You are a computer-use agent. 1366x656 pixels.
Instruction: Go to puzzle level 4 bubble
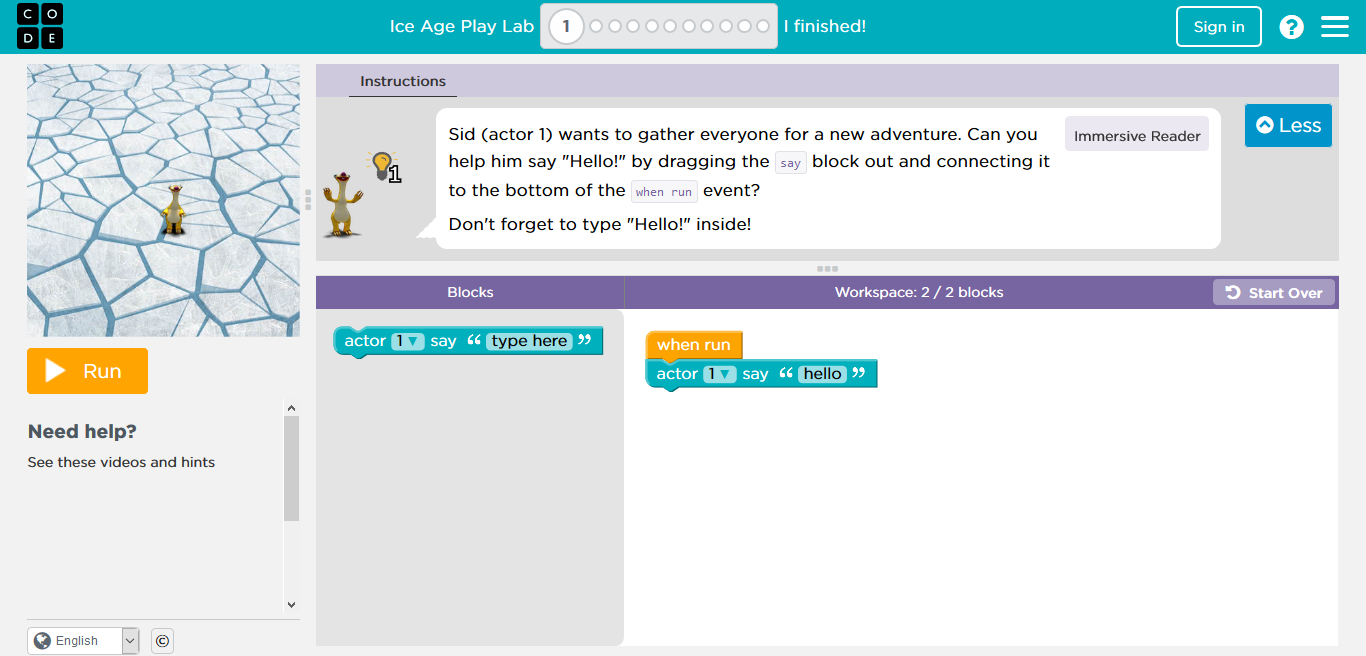pos(633,26)
